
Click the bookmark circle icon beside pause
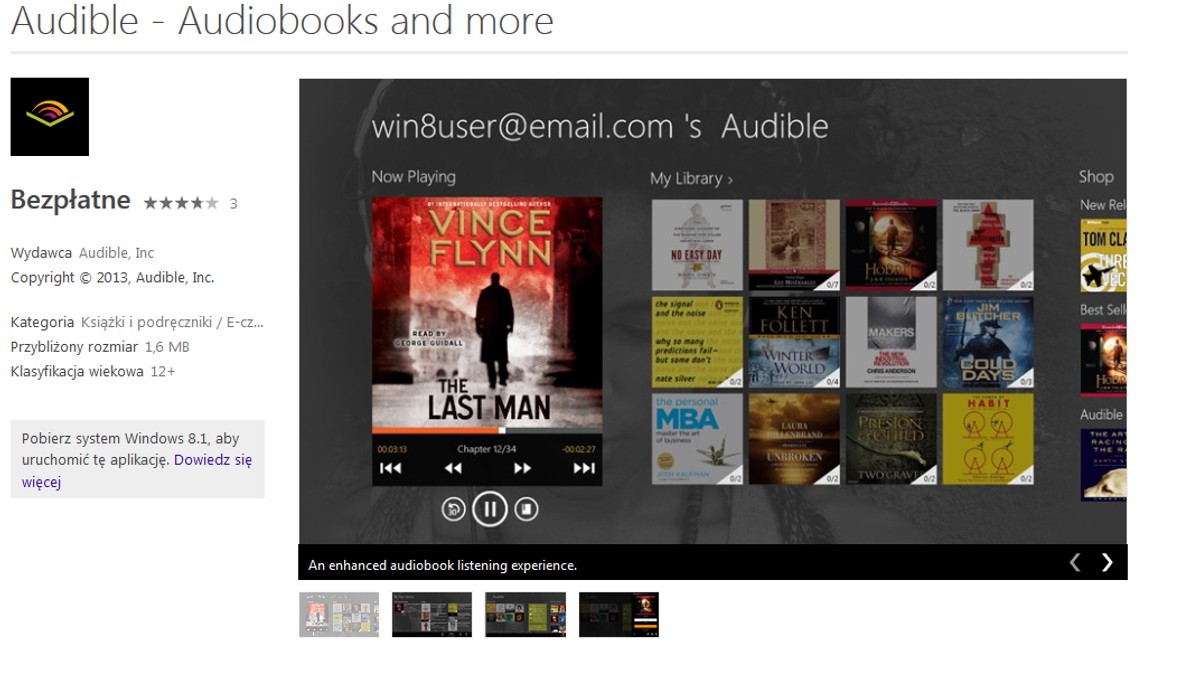pos(526,509)
